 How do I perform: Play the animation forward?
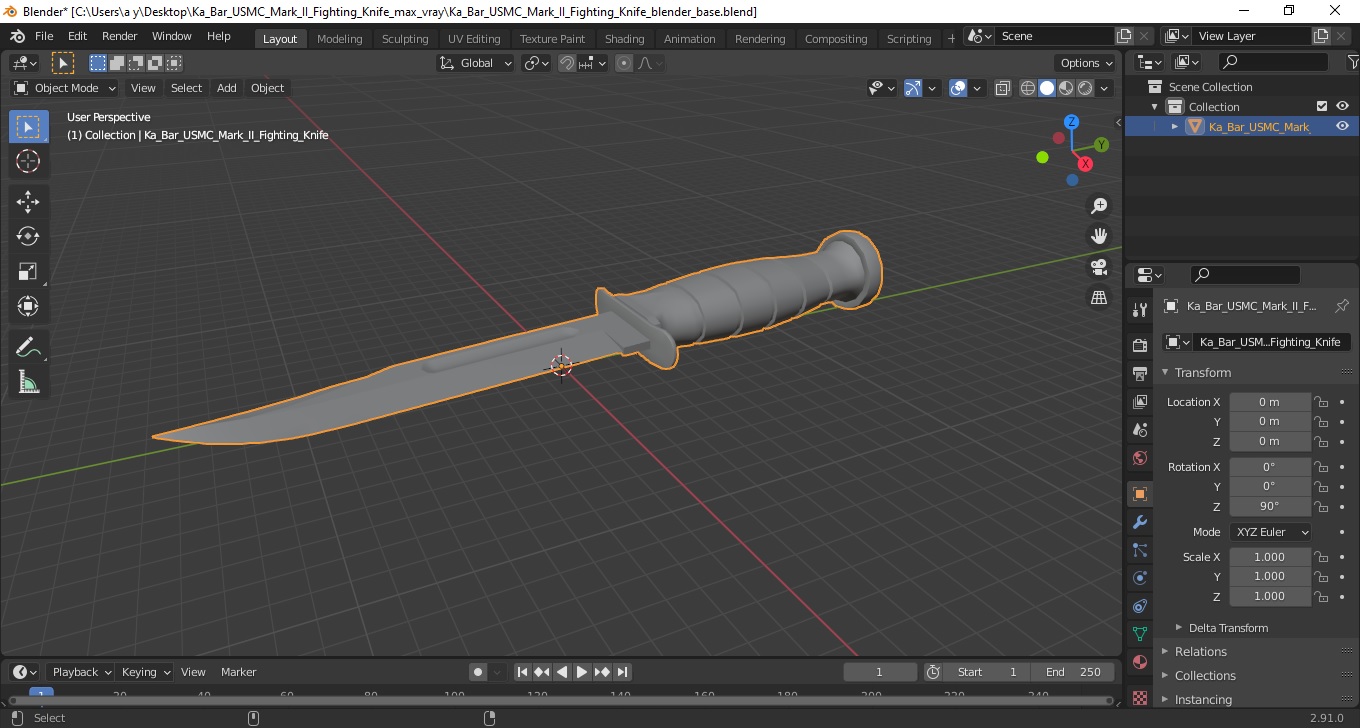pos(582,672)
